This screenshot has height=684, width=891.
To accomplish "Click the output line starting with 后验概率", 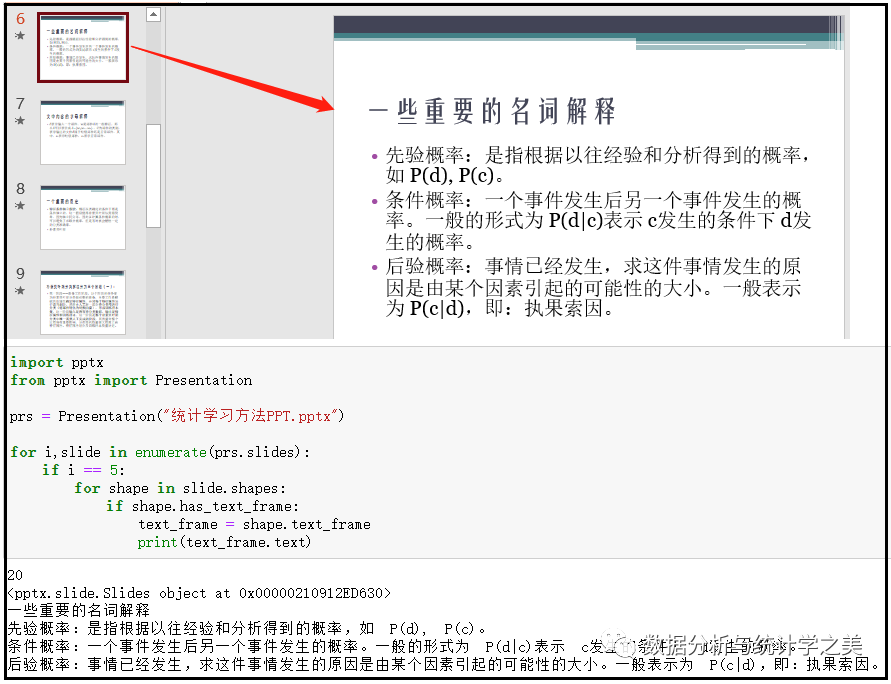I will (444, 664).
